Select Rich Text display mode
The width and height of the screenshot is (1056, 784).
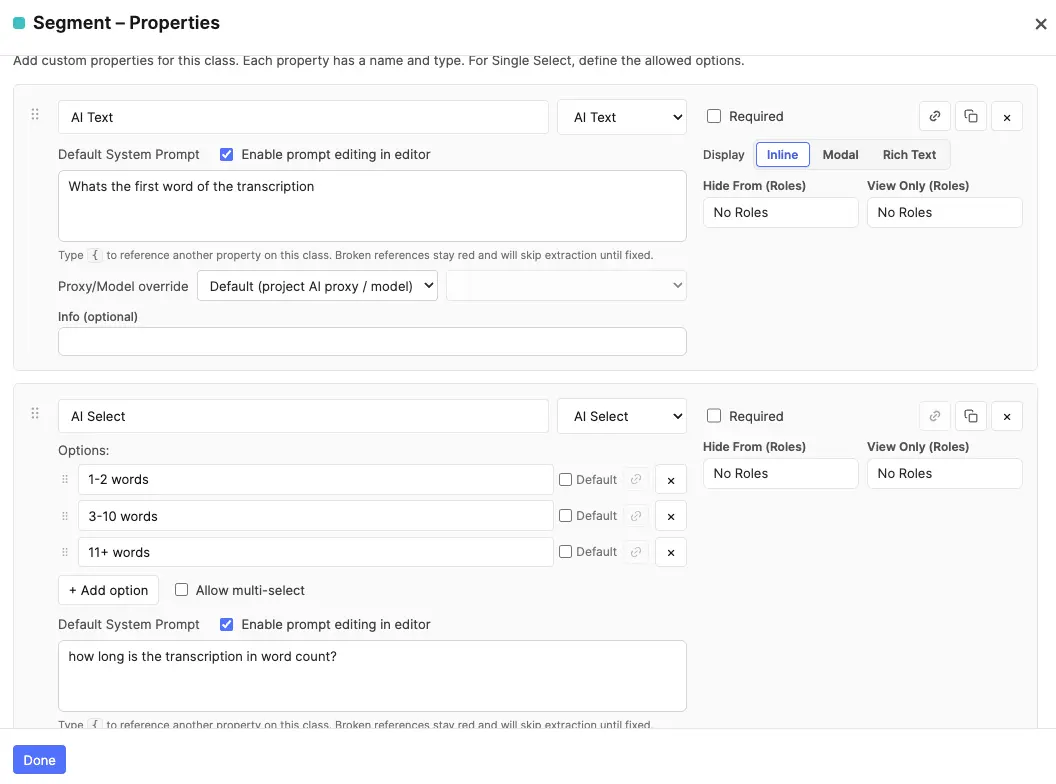[x=909, y=154]
